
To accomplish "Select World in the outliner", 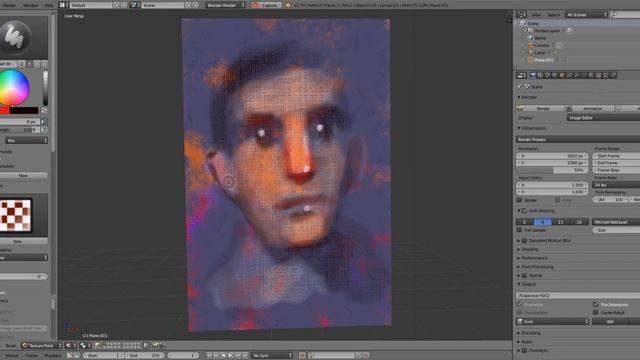I will 540,38.
